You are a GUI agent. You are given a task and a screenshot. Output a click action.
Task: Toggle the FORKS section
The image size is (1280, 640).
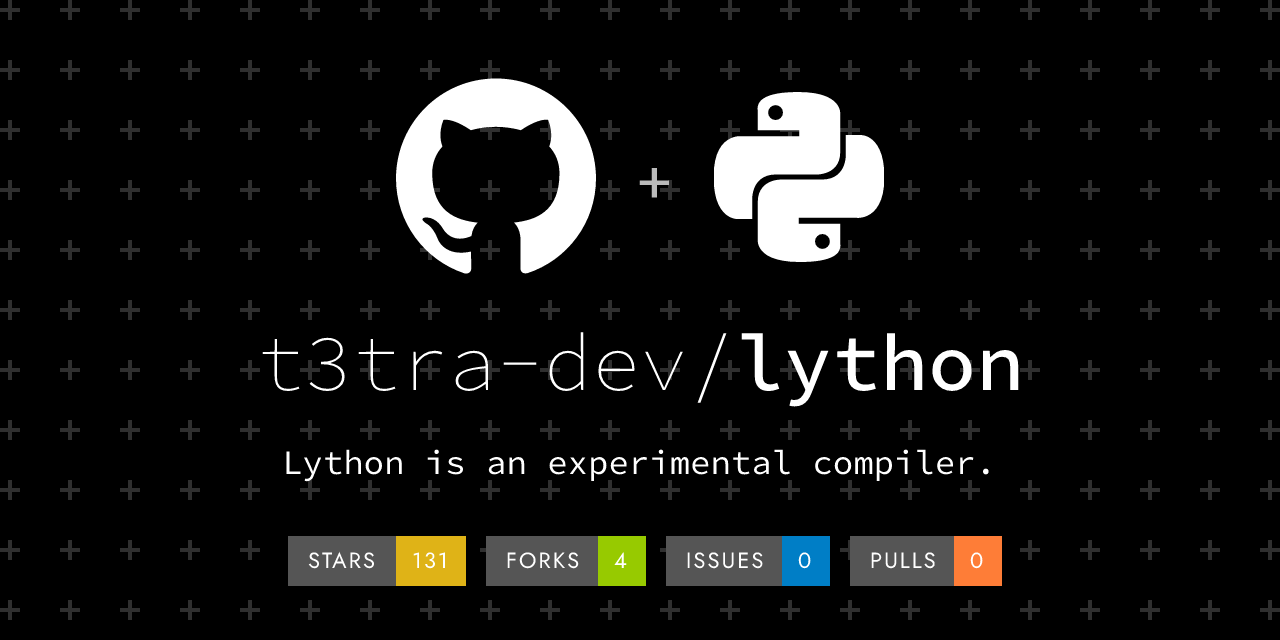[x=543, y=561]
